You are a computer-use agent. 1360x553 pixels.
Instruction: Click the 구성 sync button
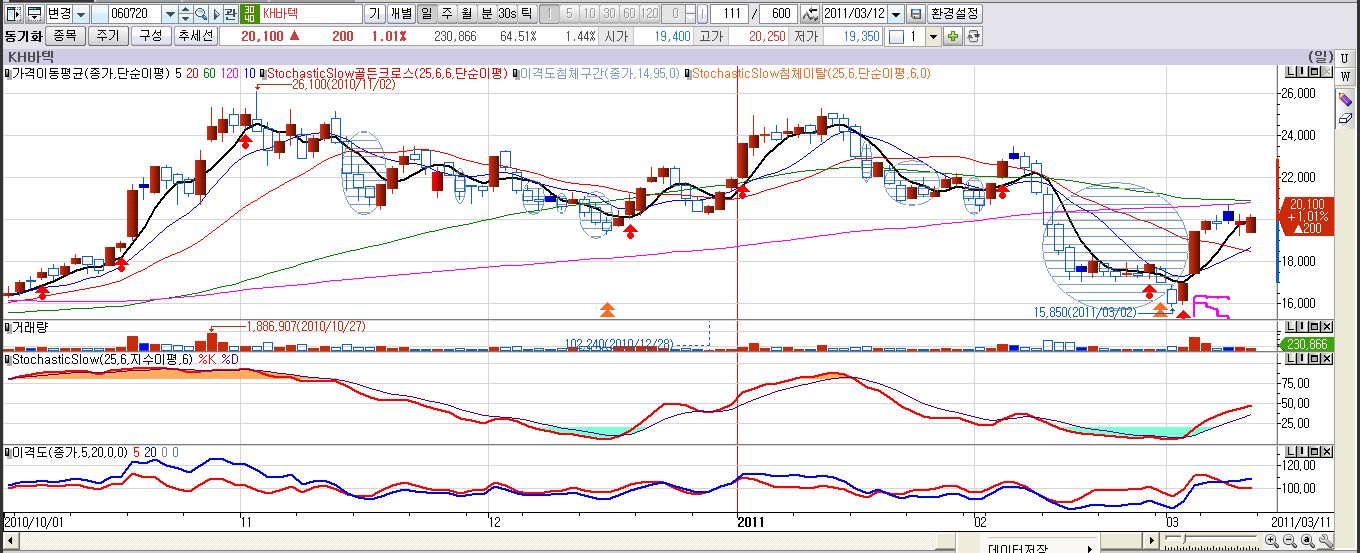151,35
